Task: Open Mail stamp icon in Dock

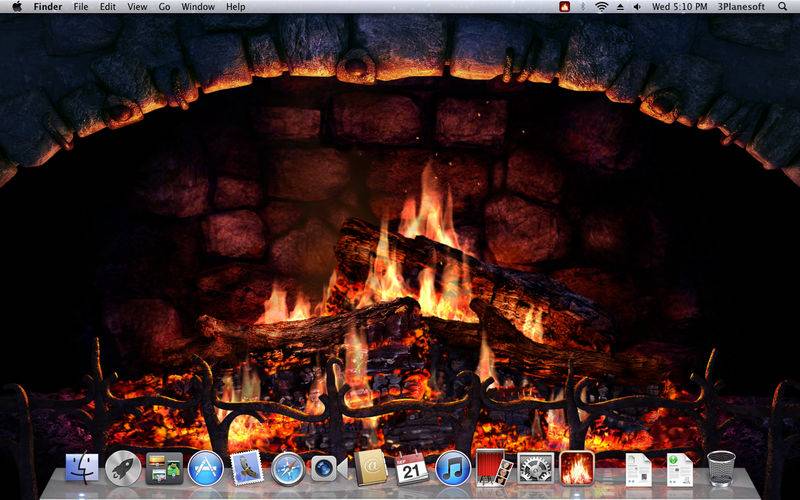Action: click(247, 468)
